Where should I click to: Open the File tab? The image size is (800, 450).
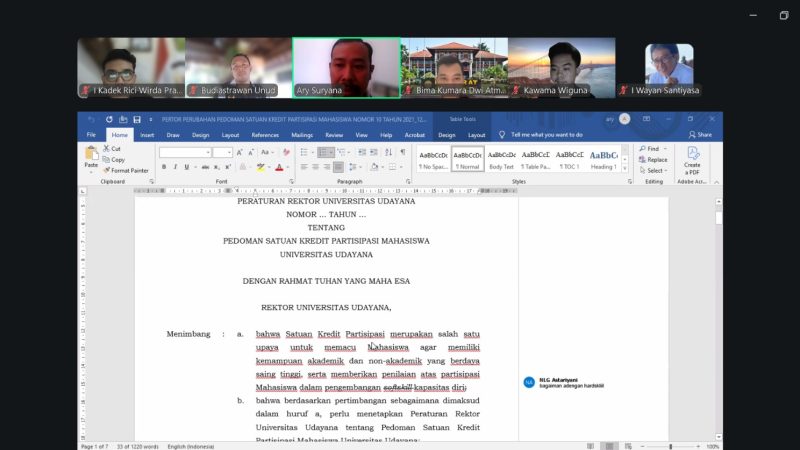pyautogui.click(x=91, y=135)
